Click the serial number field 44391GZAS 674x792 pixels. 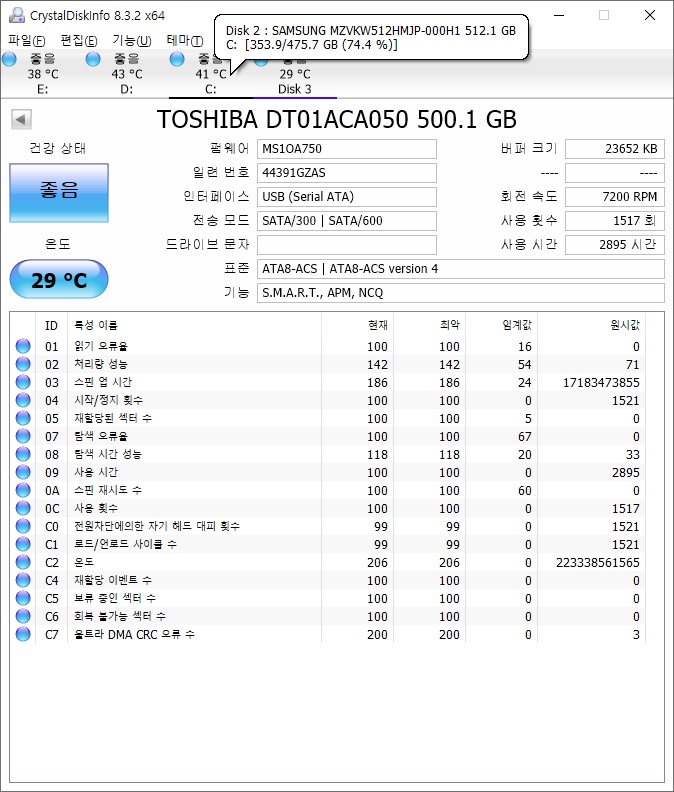[x=347, y=173]
